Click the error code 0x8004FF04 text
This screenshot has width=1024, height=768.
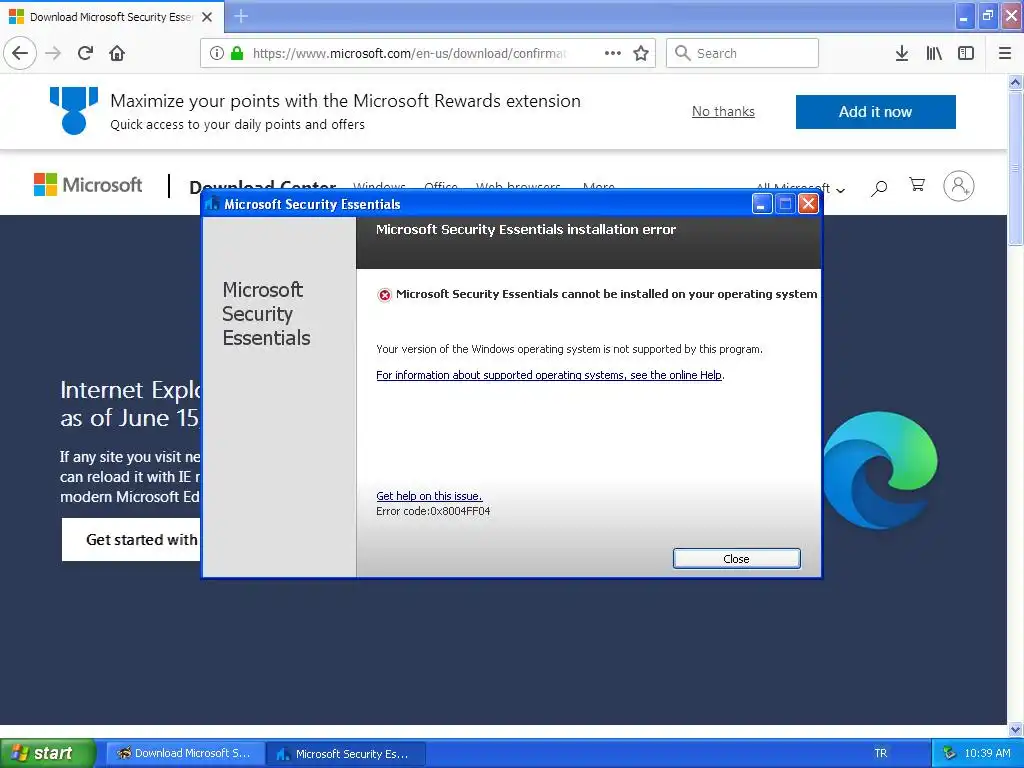click(x=433, y=511)
